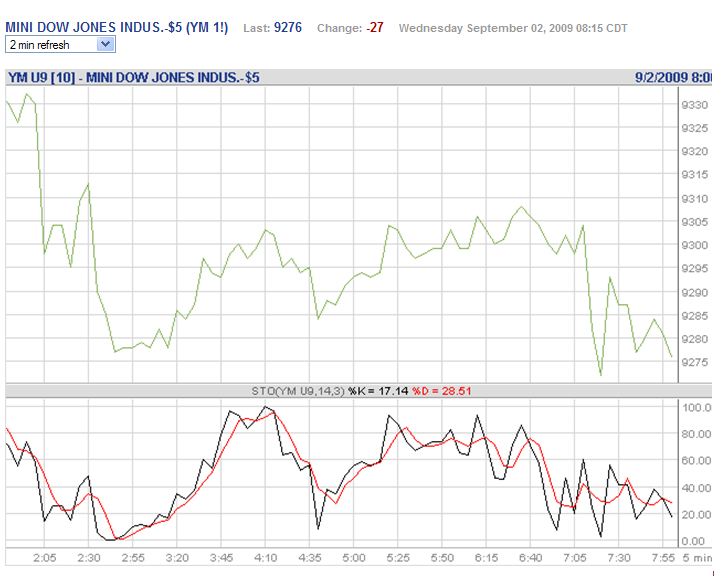Click the 3:20 time axis label

pyautogui.click(x=177, y=558)
